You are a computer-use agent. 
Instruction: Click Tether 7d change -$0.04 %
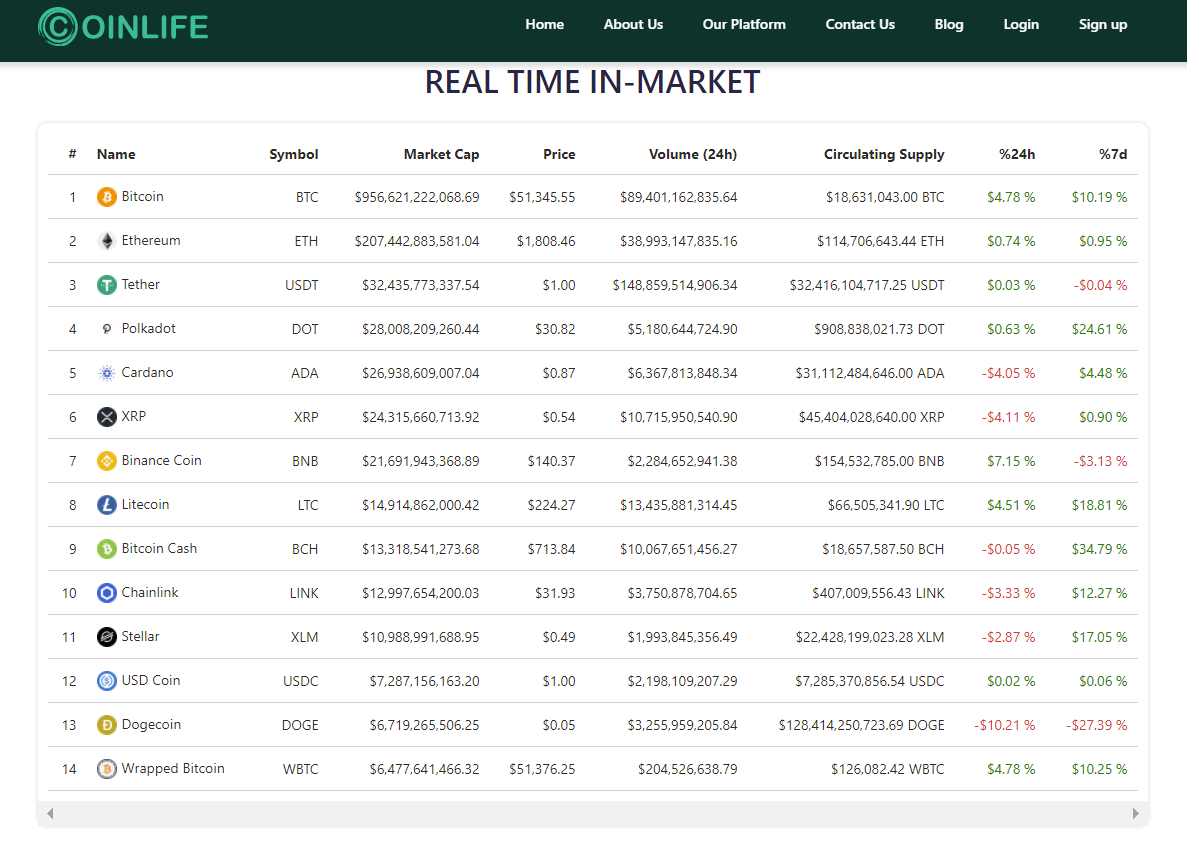1100,285
